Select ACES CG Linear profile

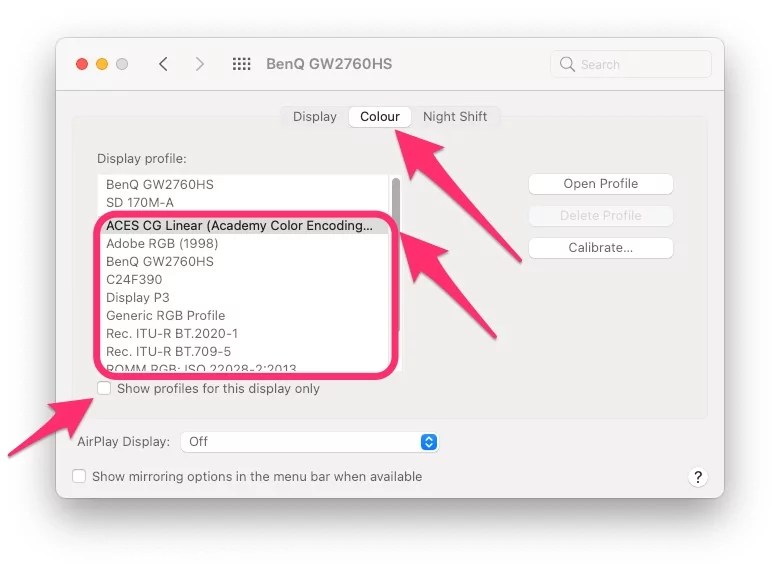point(243,225)
